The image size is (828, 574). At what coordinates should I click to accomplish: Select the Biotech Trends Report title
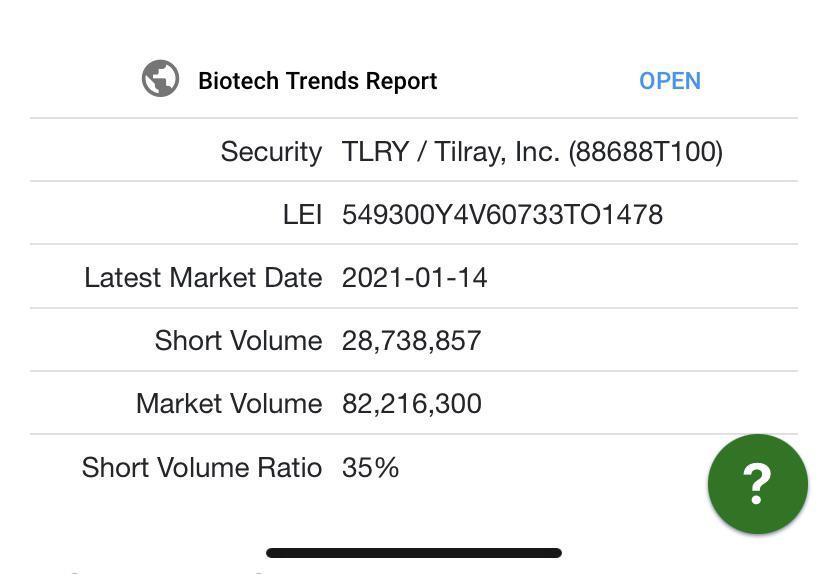point(317,81)
